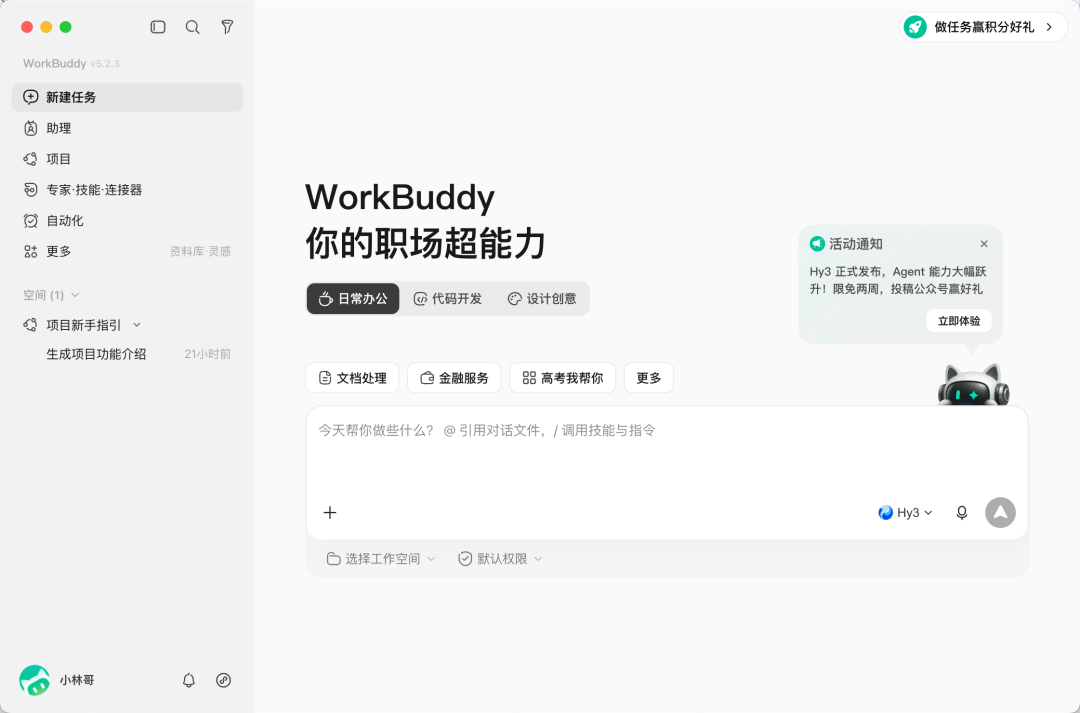Open the 生成项目功能介绍 conversation
The image size is (1080, 713).
pyautogui.click(x=127, y=354)
